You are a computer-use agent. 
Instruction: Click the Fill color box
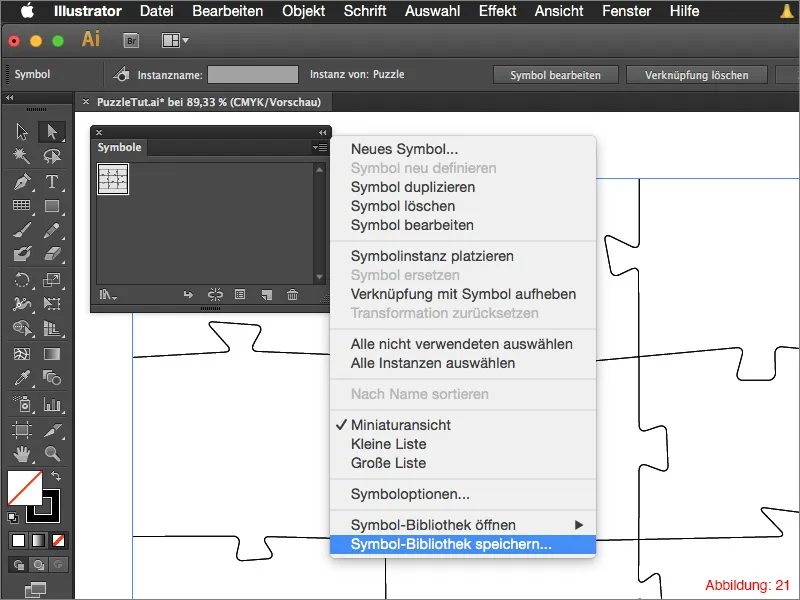pyautogui.click(x=24, y=488)
